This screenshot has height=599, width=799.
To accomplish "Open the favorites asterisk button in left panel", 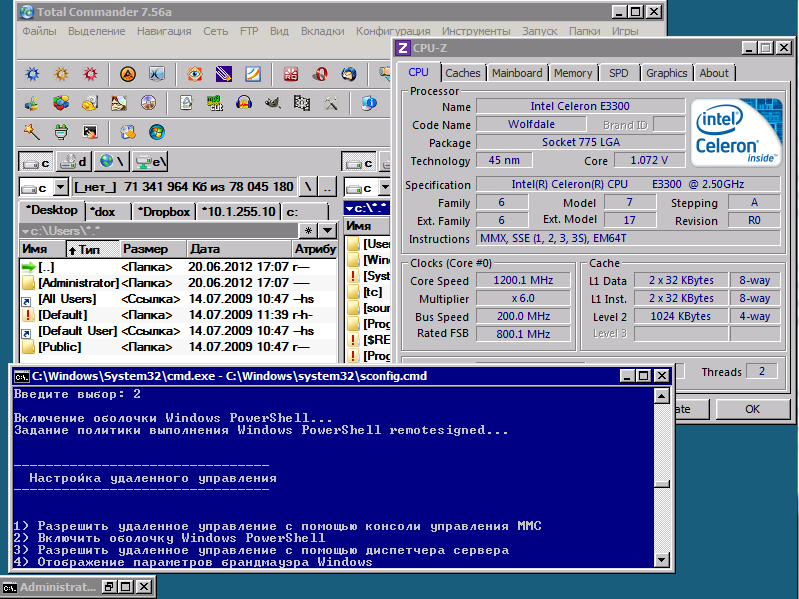I will pos(308,231).
